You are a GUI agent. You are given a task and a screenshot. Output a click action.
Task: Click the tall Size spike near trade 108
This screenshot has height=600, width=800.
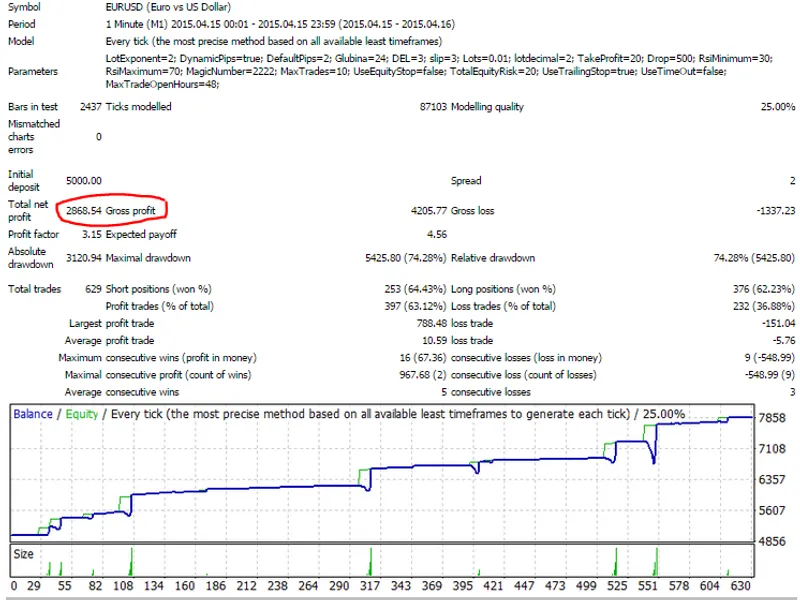point(132,562)
